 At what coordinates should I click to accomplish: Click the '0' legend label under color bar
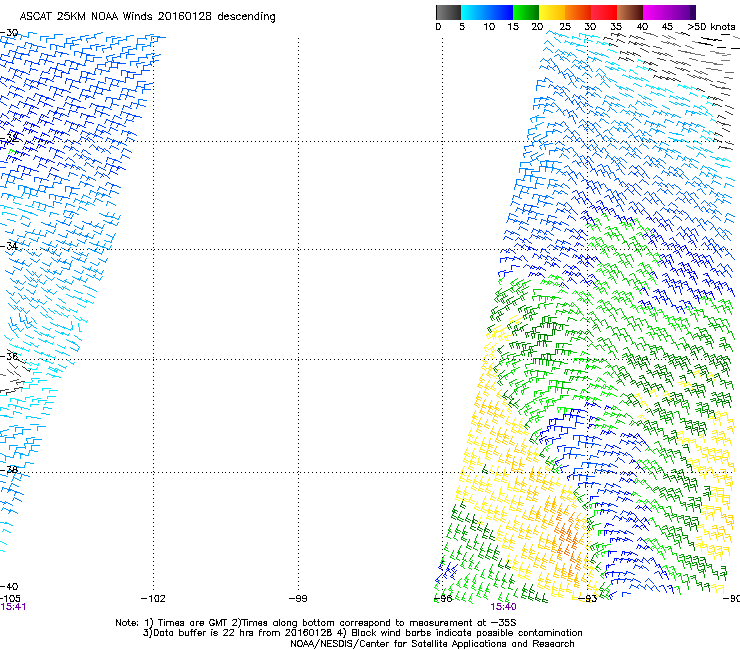click(x=438, y=27)
